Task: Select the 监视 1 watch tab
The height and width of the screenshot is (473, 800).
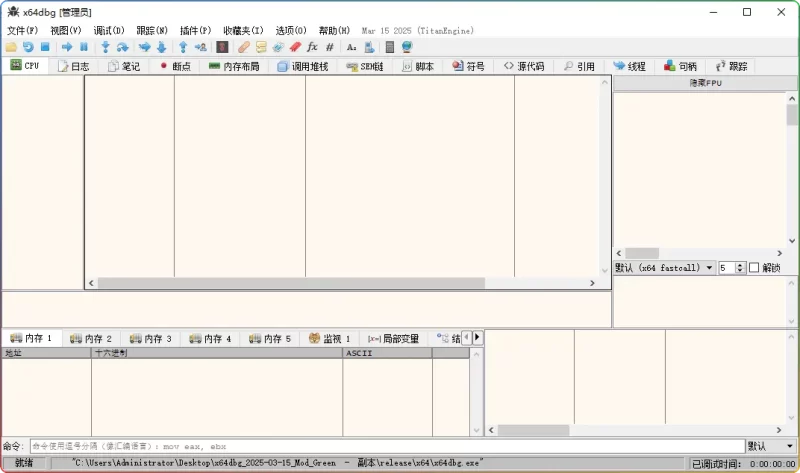Action: point(330,339)
